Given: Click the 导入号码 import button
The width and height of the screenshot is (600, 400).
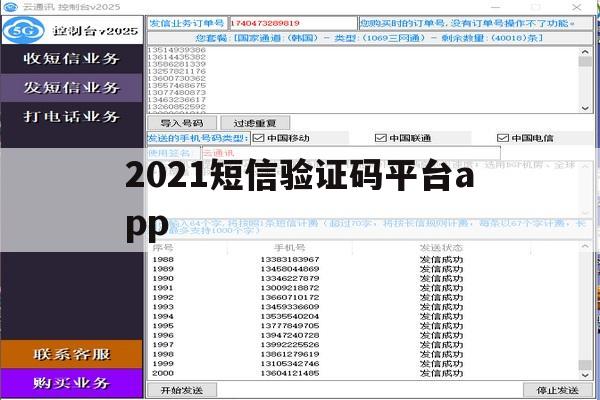Looking at the screenshot, I should 182,123.
